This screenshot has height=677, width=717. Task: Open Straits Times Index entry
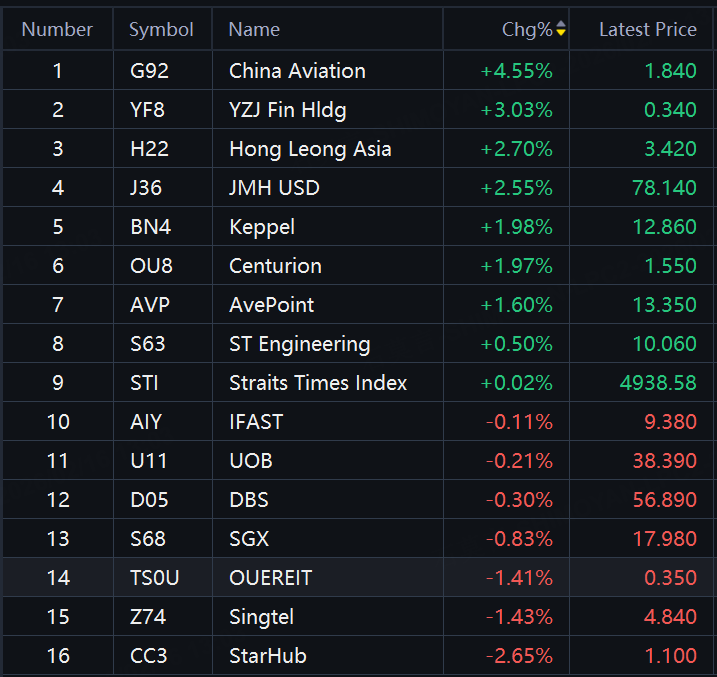coord(318,383)
